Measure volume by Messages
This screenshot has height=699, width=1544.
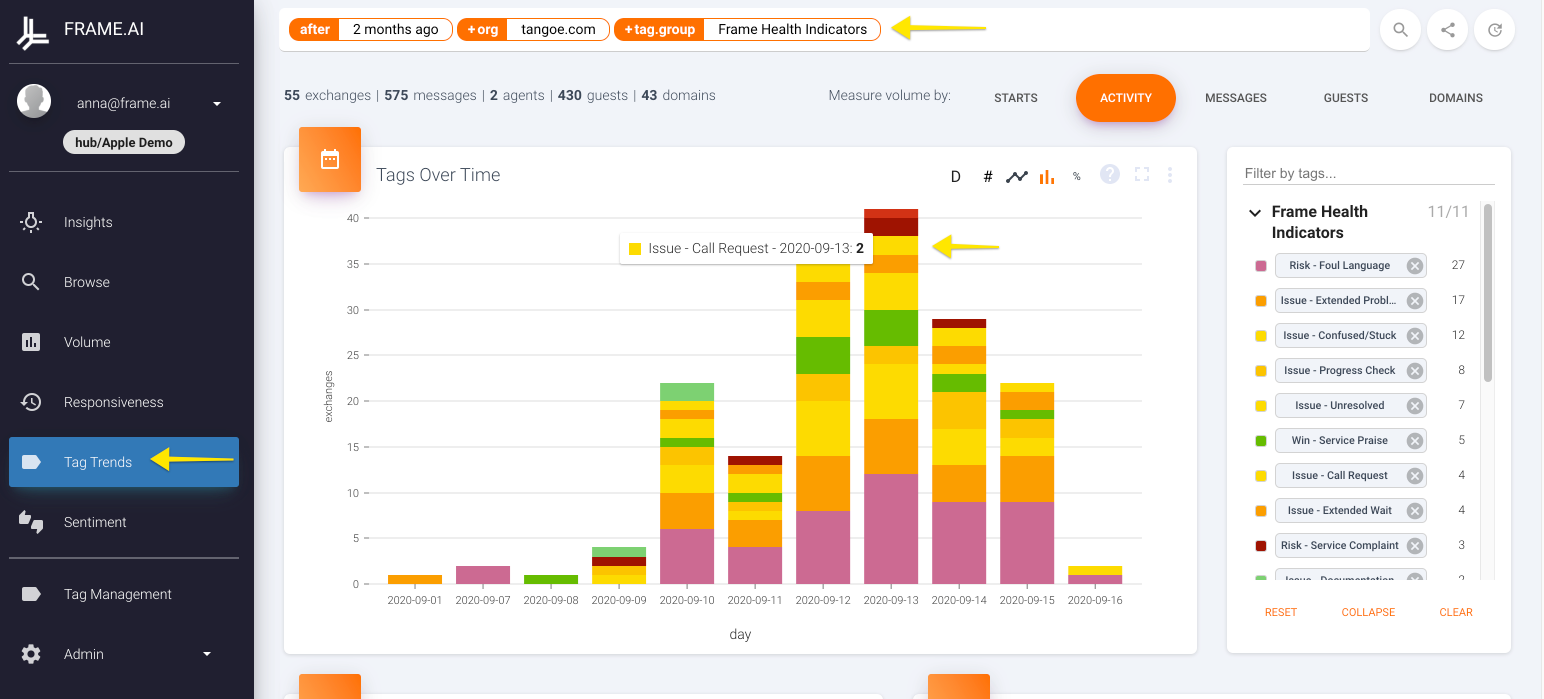pyautogui.click(x=1236, y=98)
